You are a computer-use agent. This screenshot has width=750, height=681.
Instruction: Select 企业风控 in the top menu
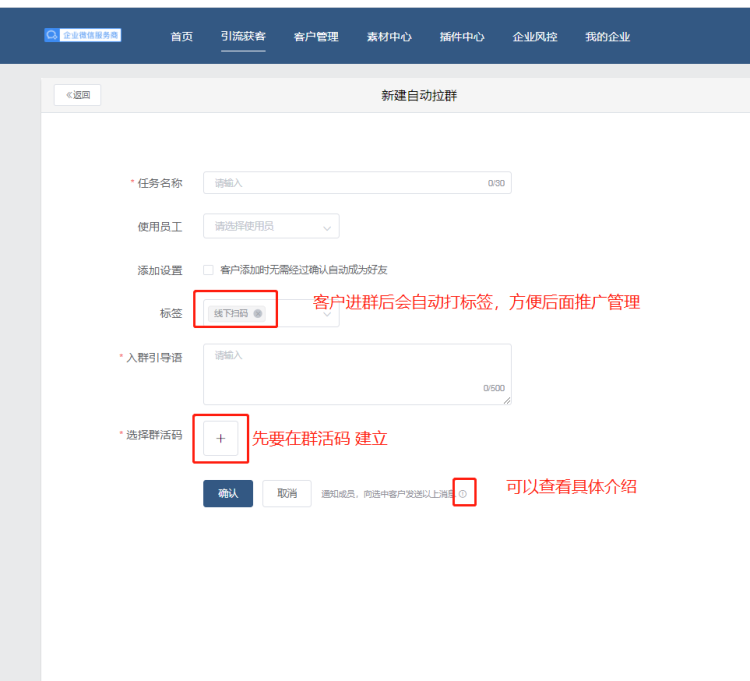point(535,37)
